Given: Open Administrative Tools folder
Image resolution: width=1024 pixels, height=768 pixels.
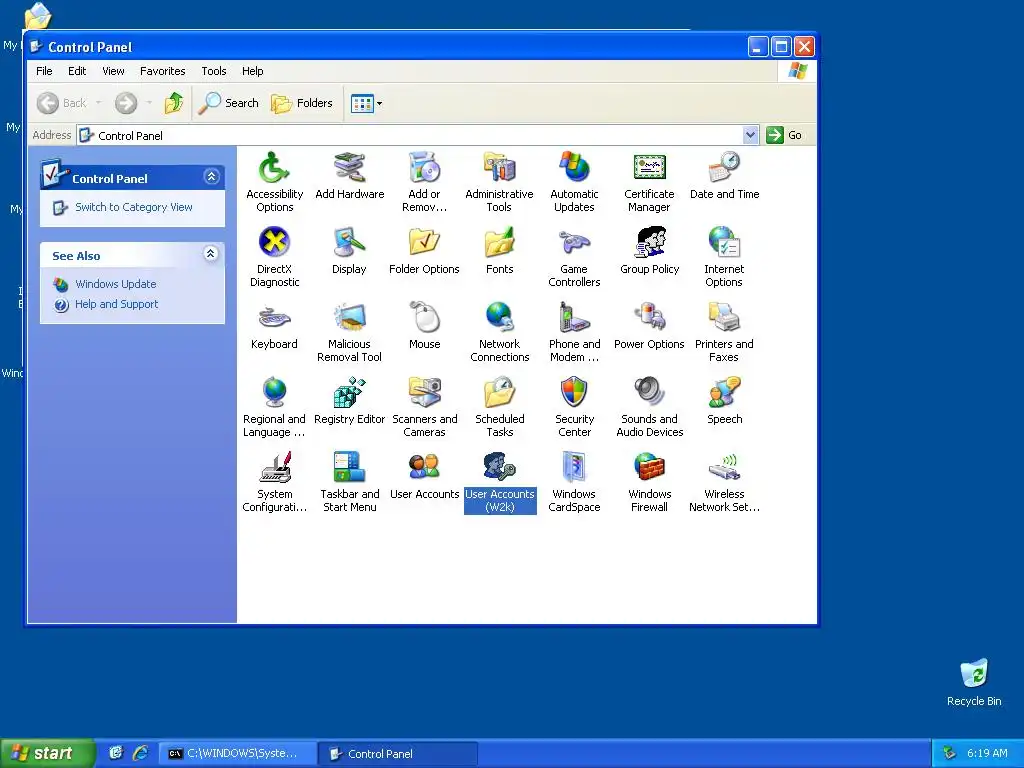Looking at the screenshot, I should tap(500, 168).
